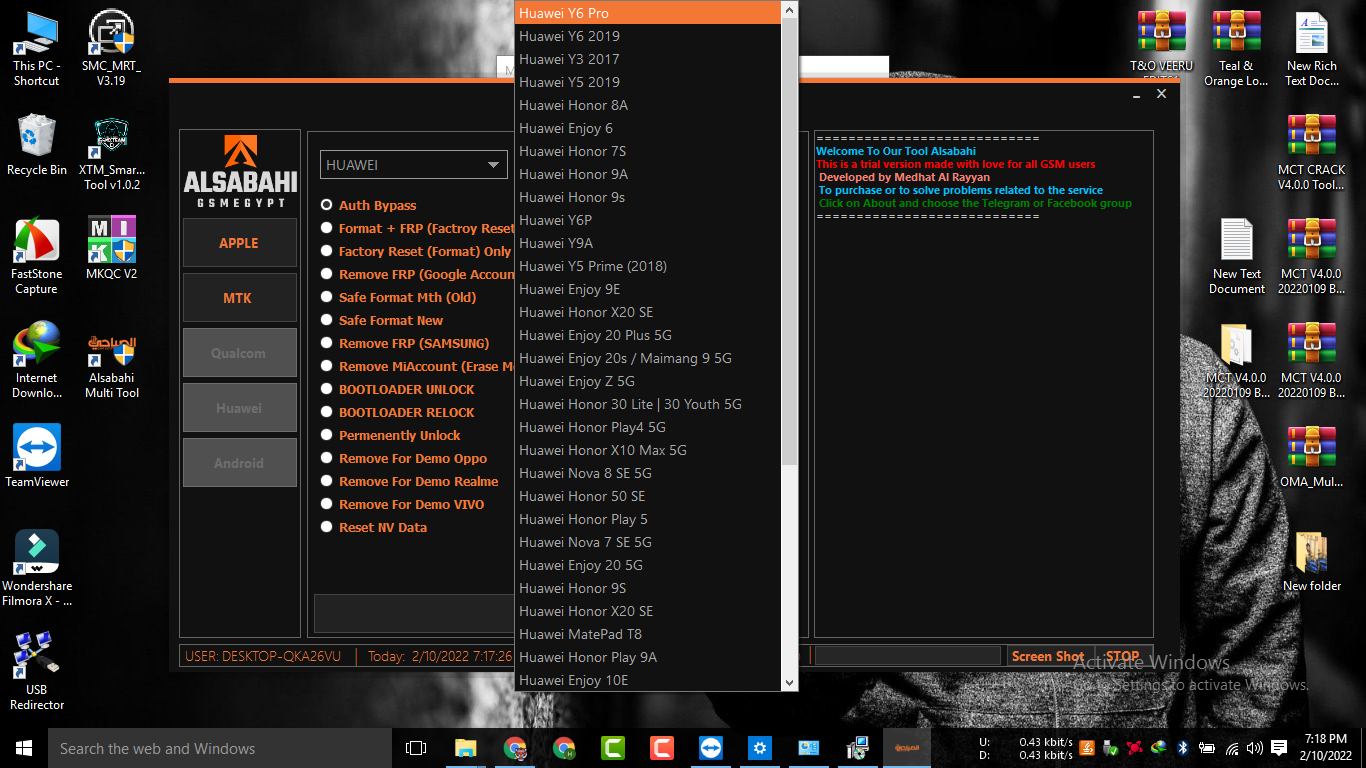Select Huawei Enjoy 20 Plus 5G
Image resolution: width=1366 pixels, height=768 pixels.
pos(647,335)
